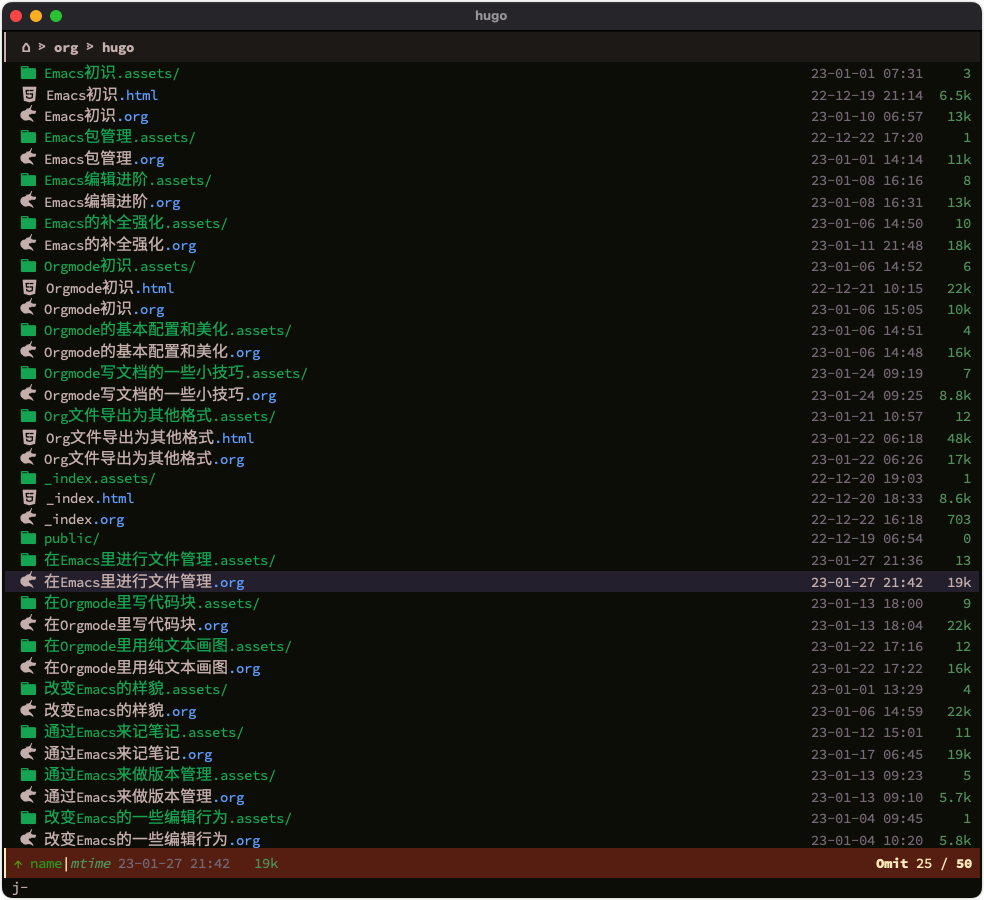The width and height of the screenshot is (984, 900).
Task: Open directory name Emacs包管理.assets/
Action: point(120,137)
